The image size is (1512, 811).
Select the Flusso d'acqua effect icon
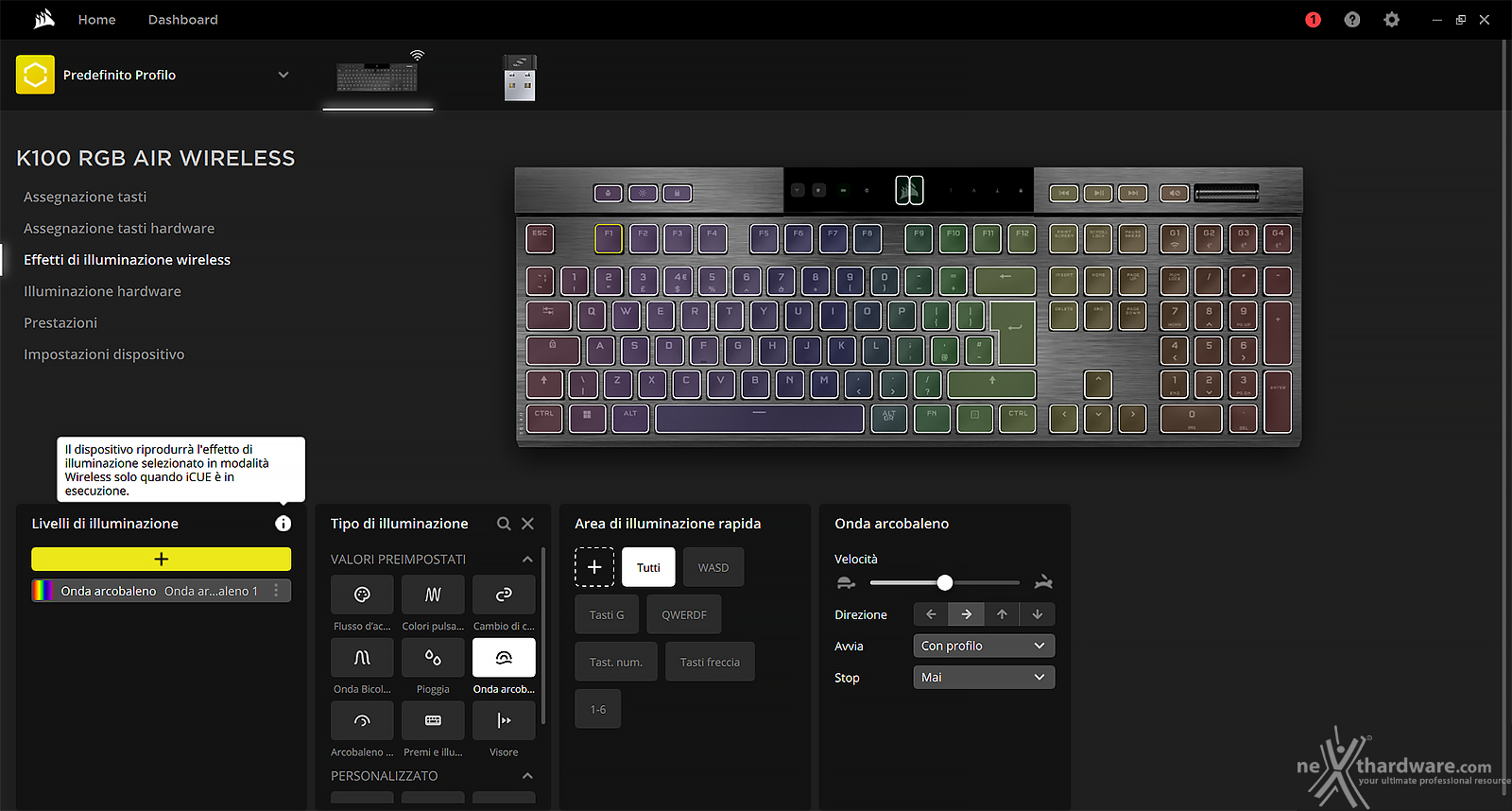pos(362,595)
